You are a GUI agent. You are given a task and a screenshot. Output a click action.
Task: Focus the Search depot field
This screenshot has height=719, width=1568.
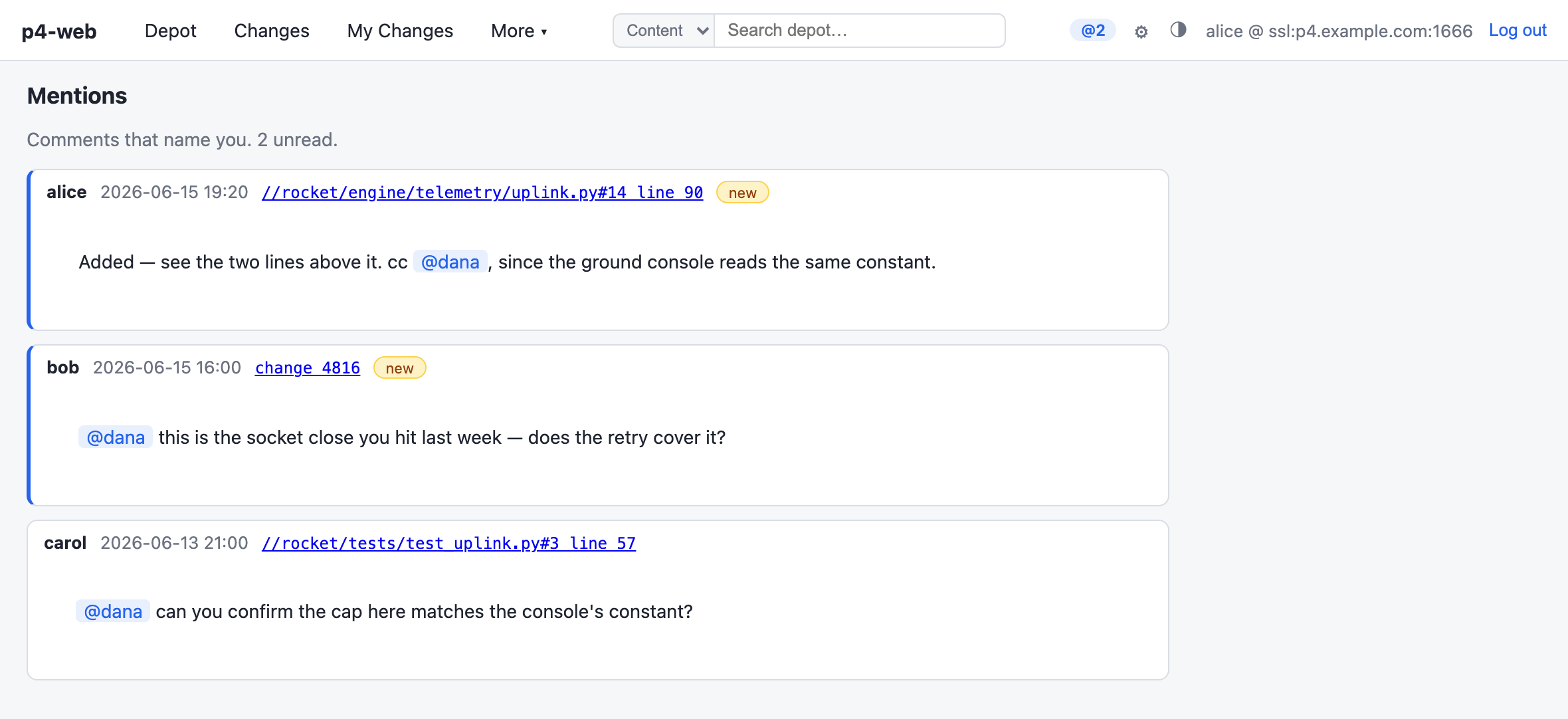(860, 31)
